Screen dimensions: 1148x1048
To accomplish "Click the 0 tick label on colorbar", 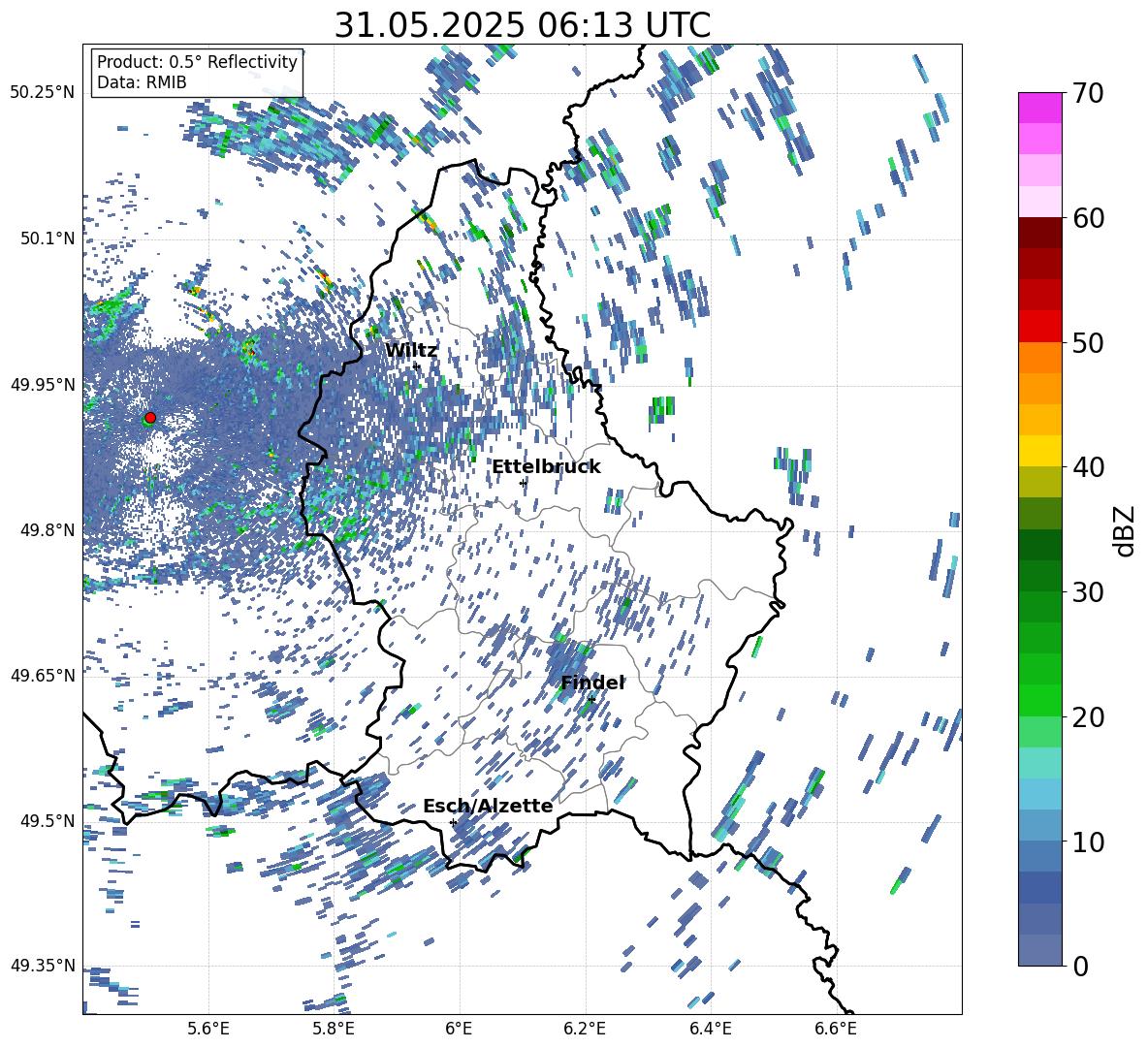I will coord(1080,966).
